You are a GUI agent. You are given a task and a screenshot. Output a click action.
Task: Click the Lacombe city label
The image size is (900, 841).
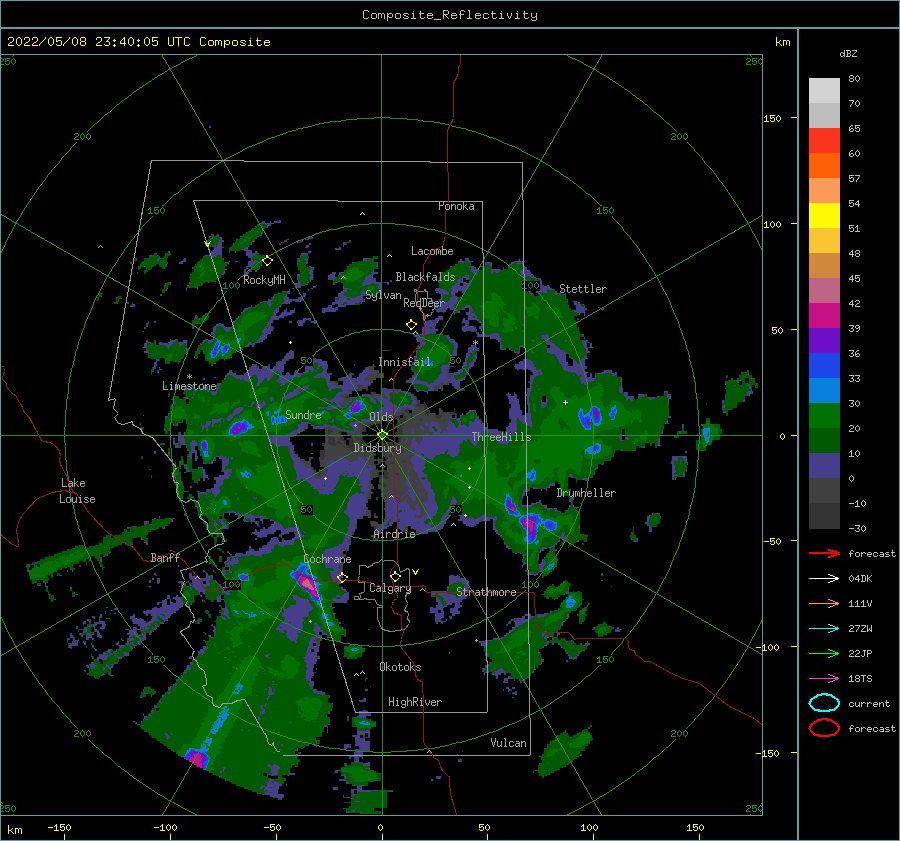point(432,251)
